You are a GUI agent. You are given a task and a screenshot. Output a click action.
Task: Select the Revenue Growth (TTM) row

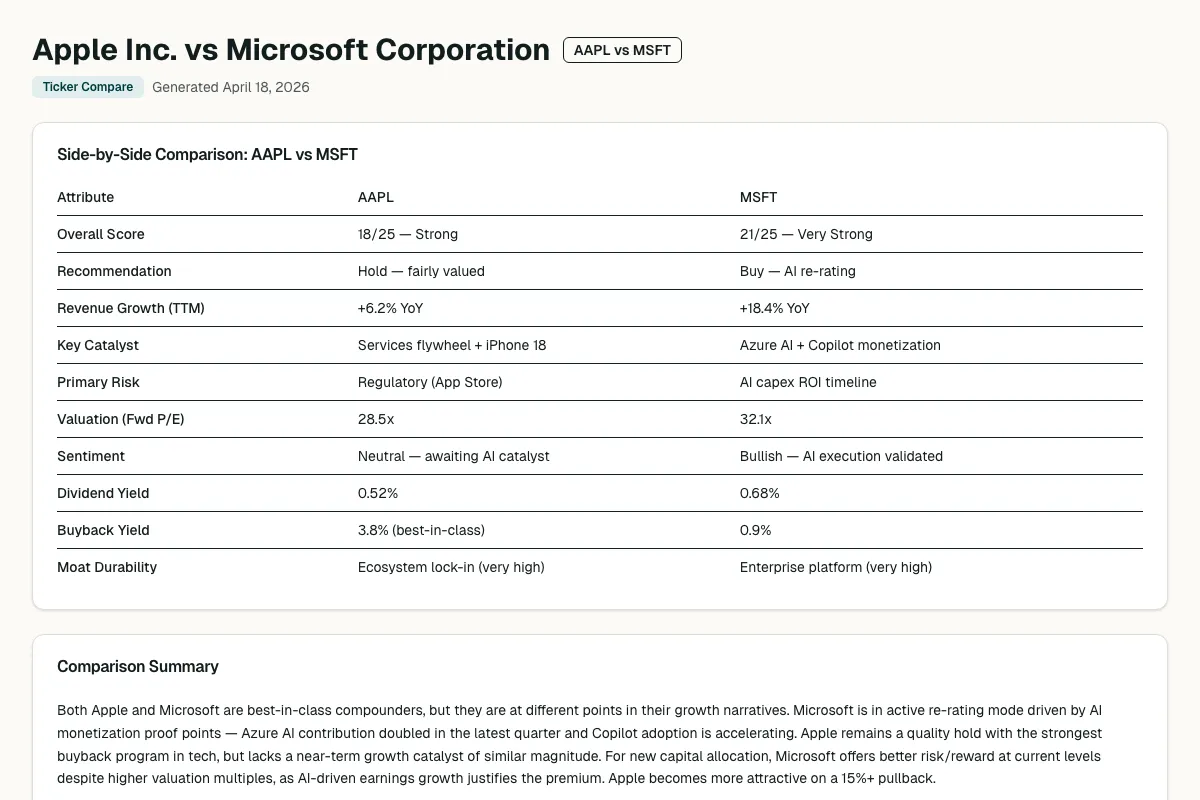coord(130,308)
